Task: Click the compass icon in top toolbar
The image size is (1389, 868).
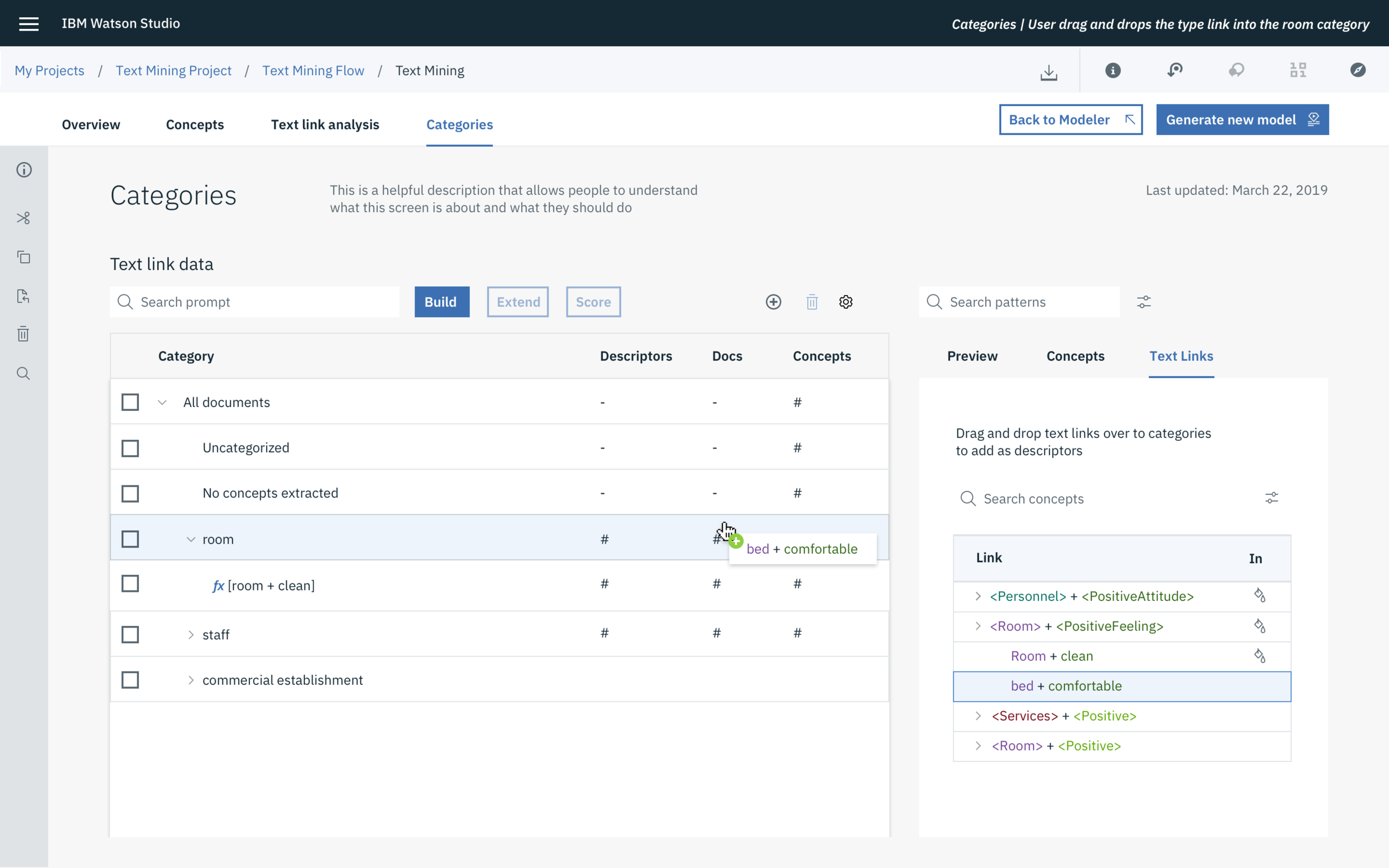Action: pos(1357,70)
